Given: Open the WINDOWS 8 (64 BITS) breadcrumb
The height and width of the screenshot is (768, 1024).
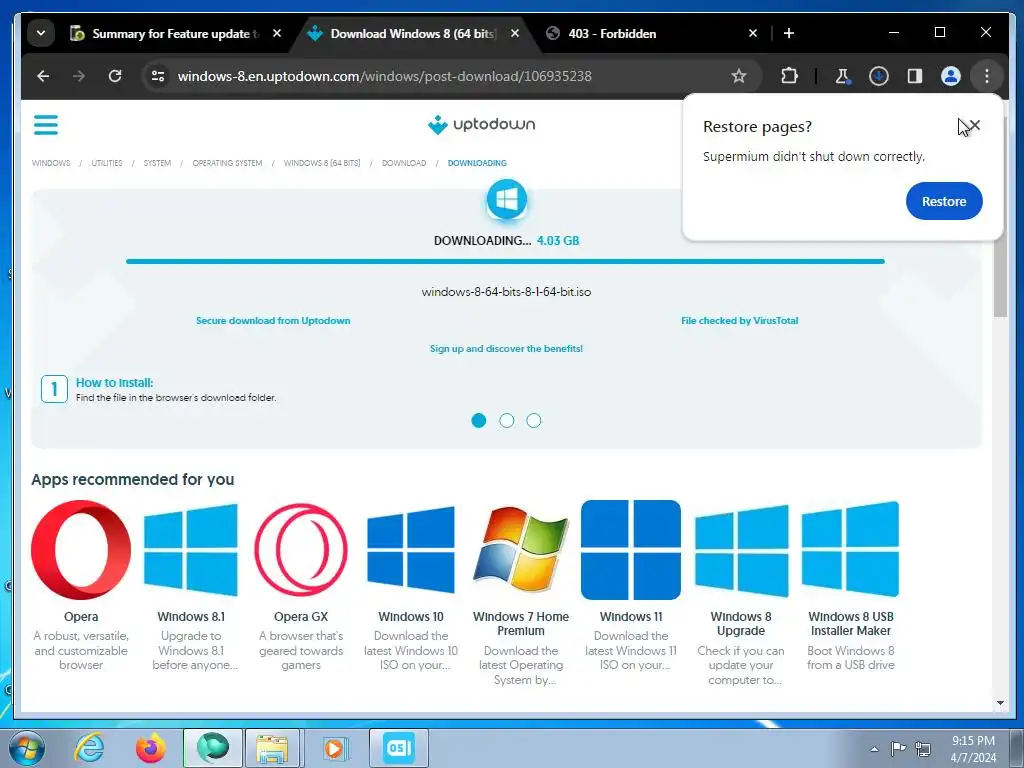Looking at the screenshot, I should pos(322,163).
